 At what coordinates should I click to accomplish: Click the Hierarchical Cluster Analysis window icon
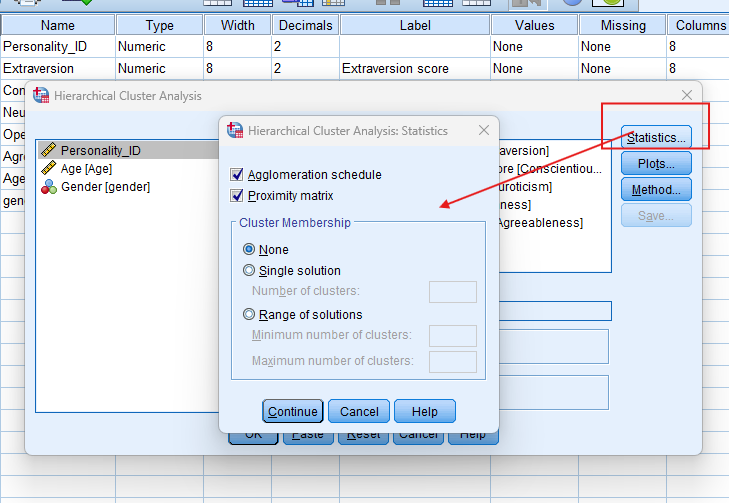42,96
